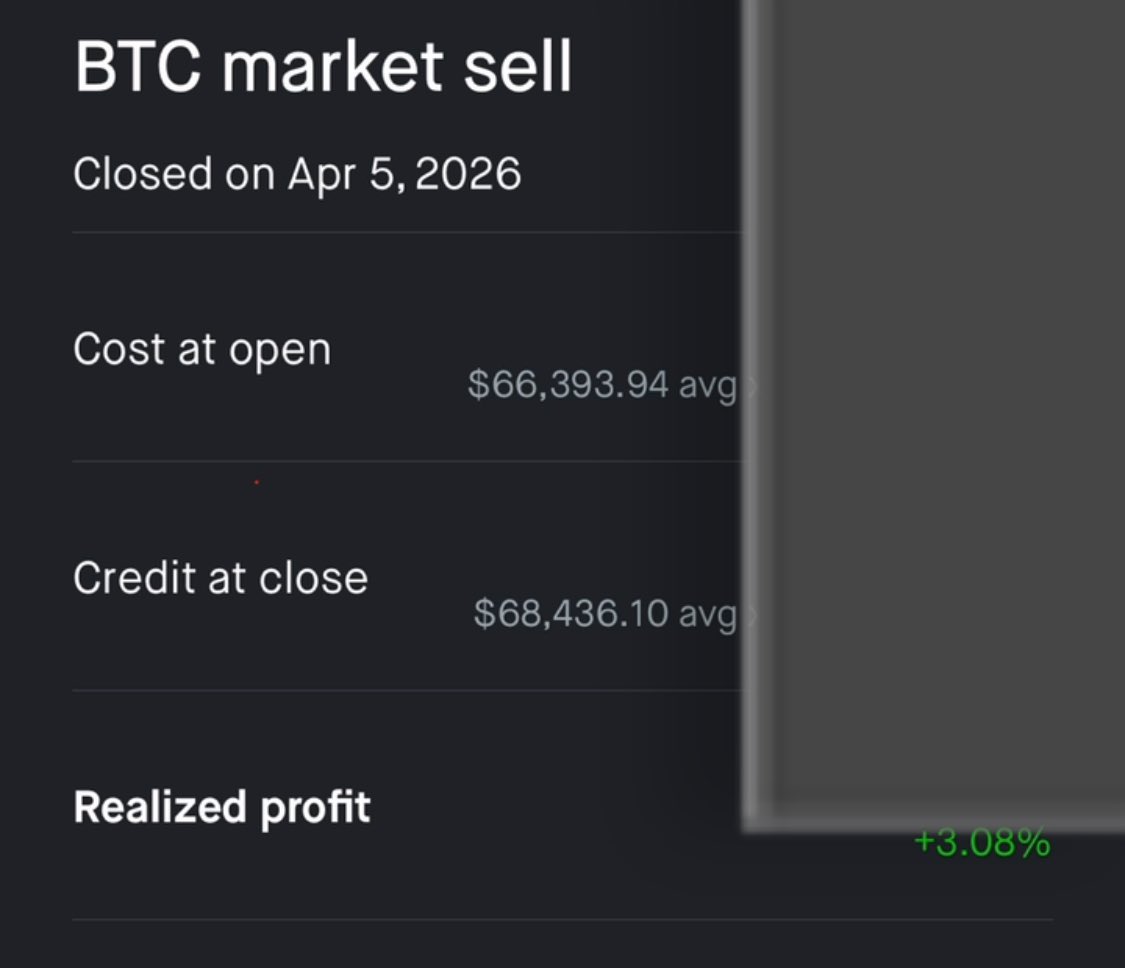Open the $66,393.94 cost amount

click(568, 385)
